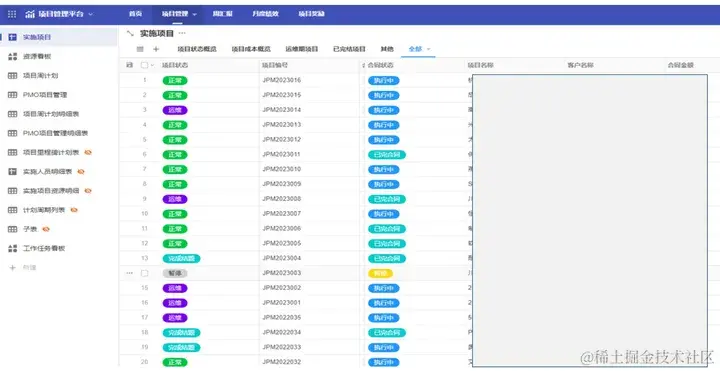Open the app launcher grid icon
This screenshot has width=720, height=371.
12,14
